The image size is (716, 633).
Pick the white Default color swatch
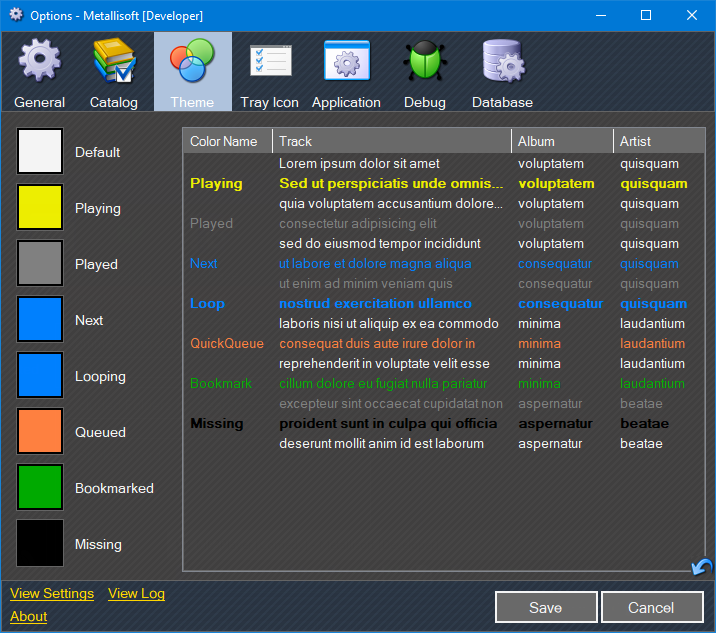[40, 152]
